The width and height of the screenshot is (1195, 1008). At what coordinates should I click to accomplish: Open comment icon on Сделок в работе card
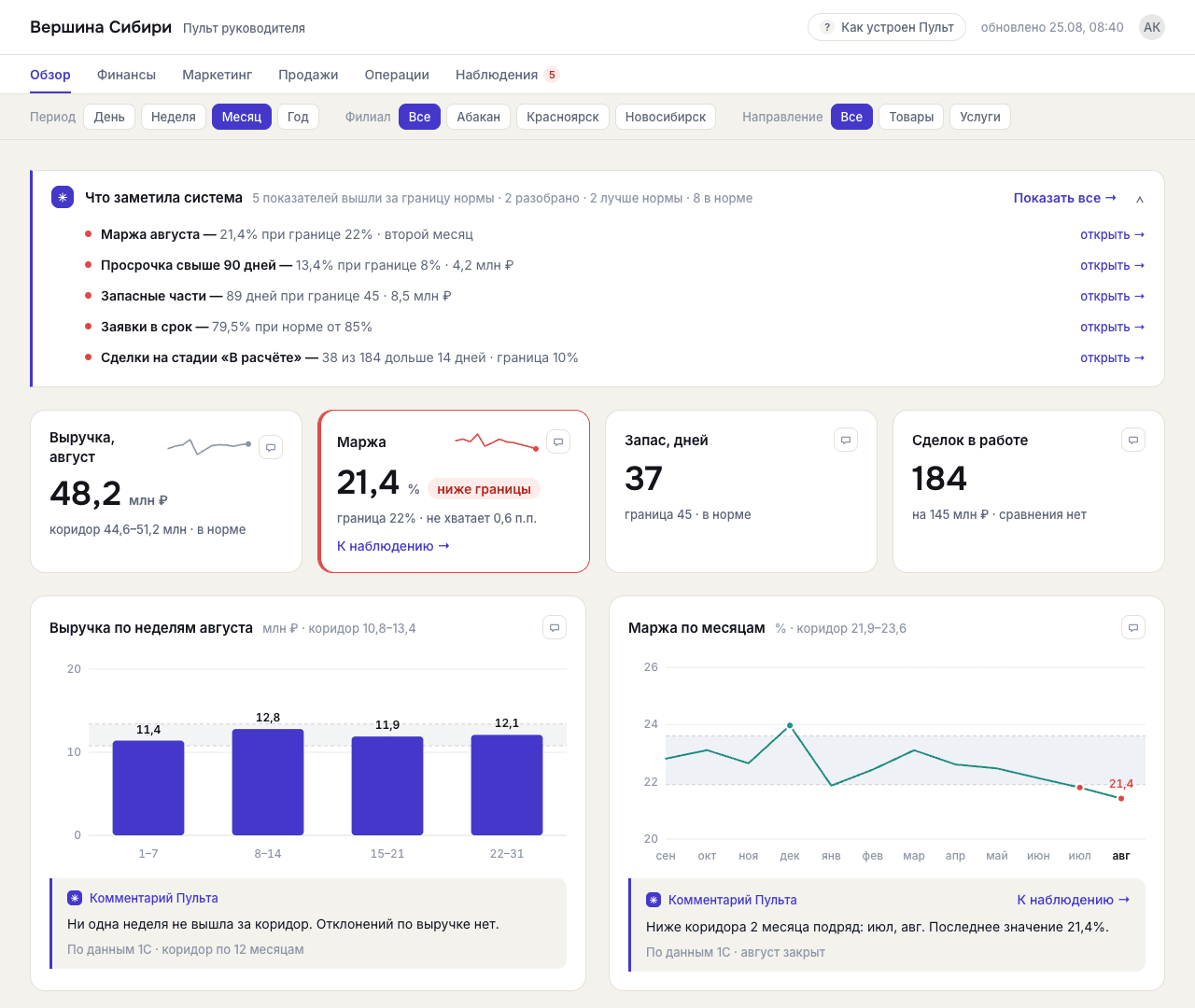(x=1133, y=441)
